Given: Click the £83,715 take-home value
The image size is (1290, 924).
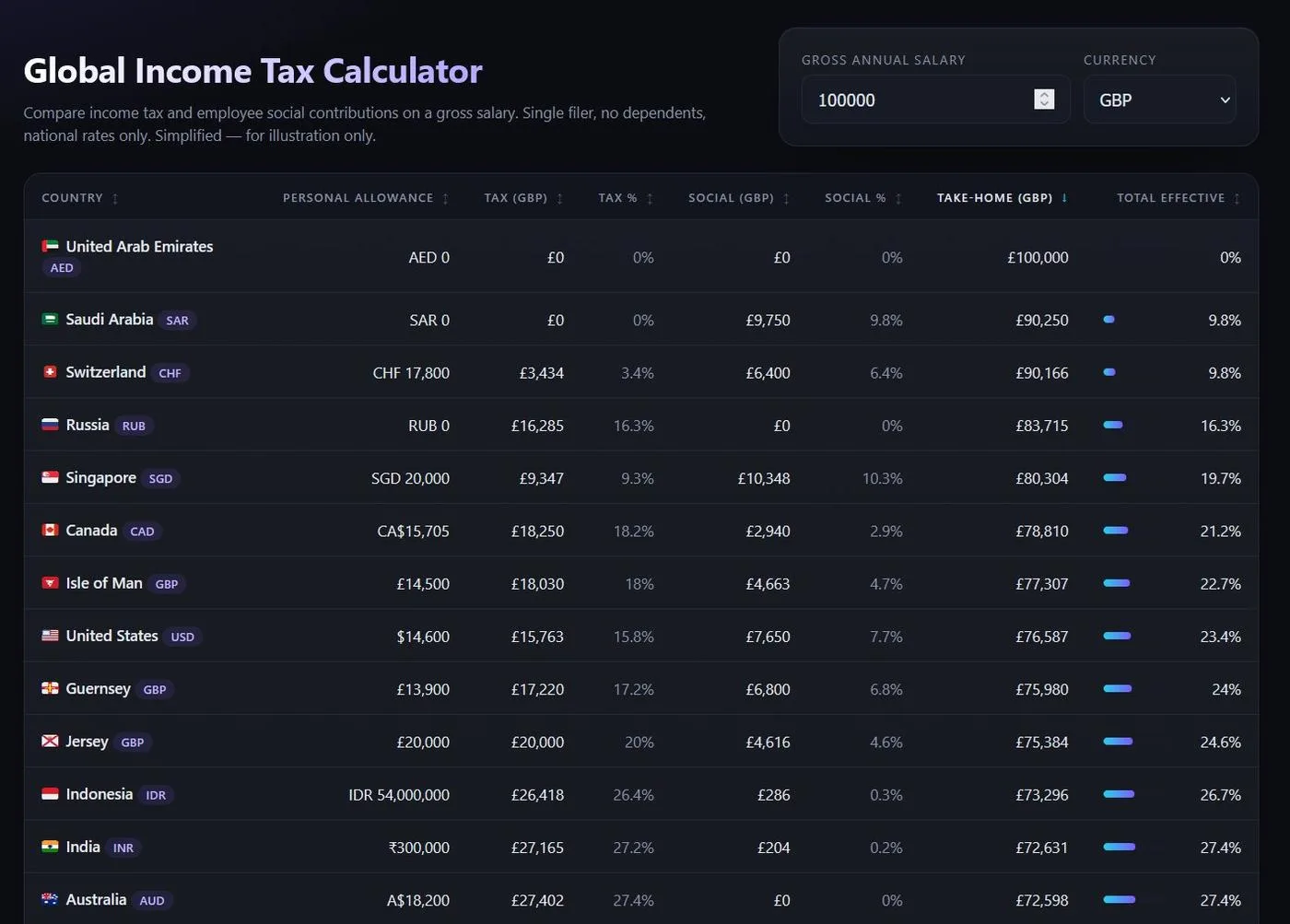Looking at the screenshot, I should click(1042, 426).
